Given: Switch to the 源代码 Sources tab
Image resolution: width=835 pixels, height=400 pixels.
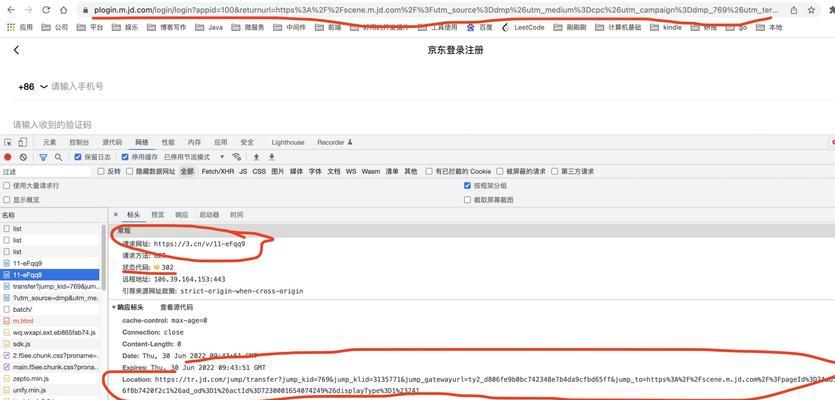Looking at the screenshot, I should (112, 142).
